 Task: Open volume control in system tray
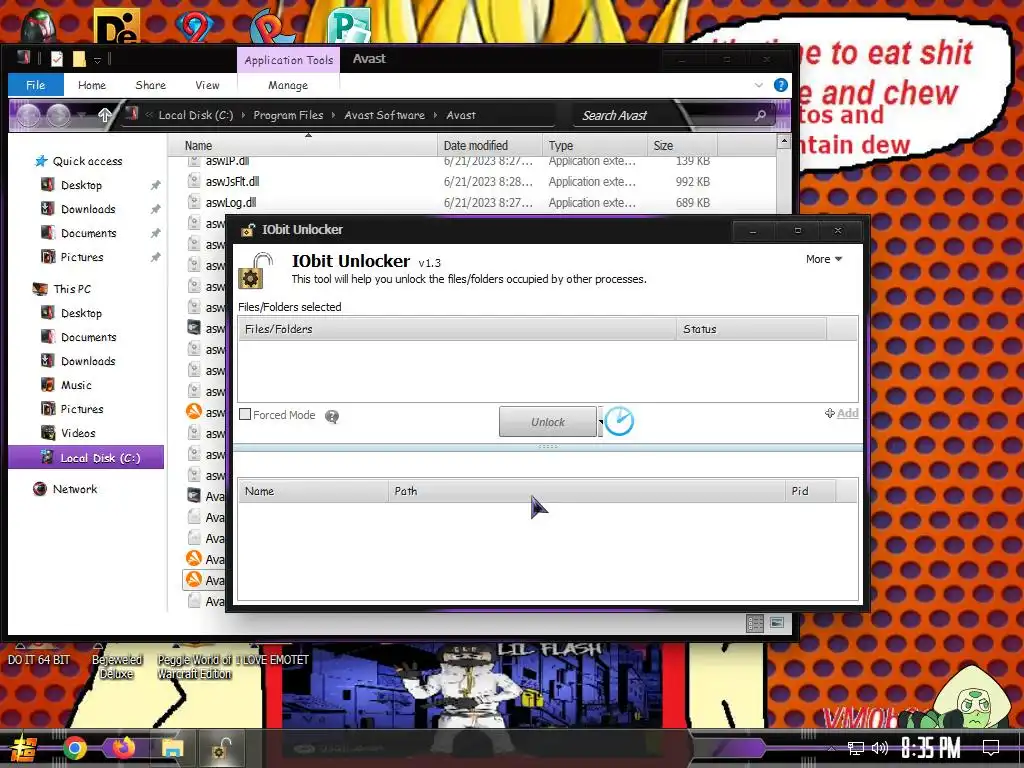tap(879, 748)
